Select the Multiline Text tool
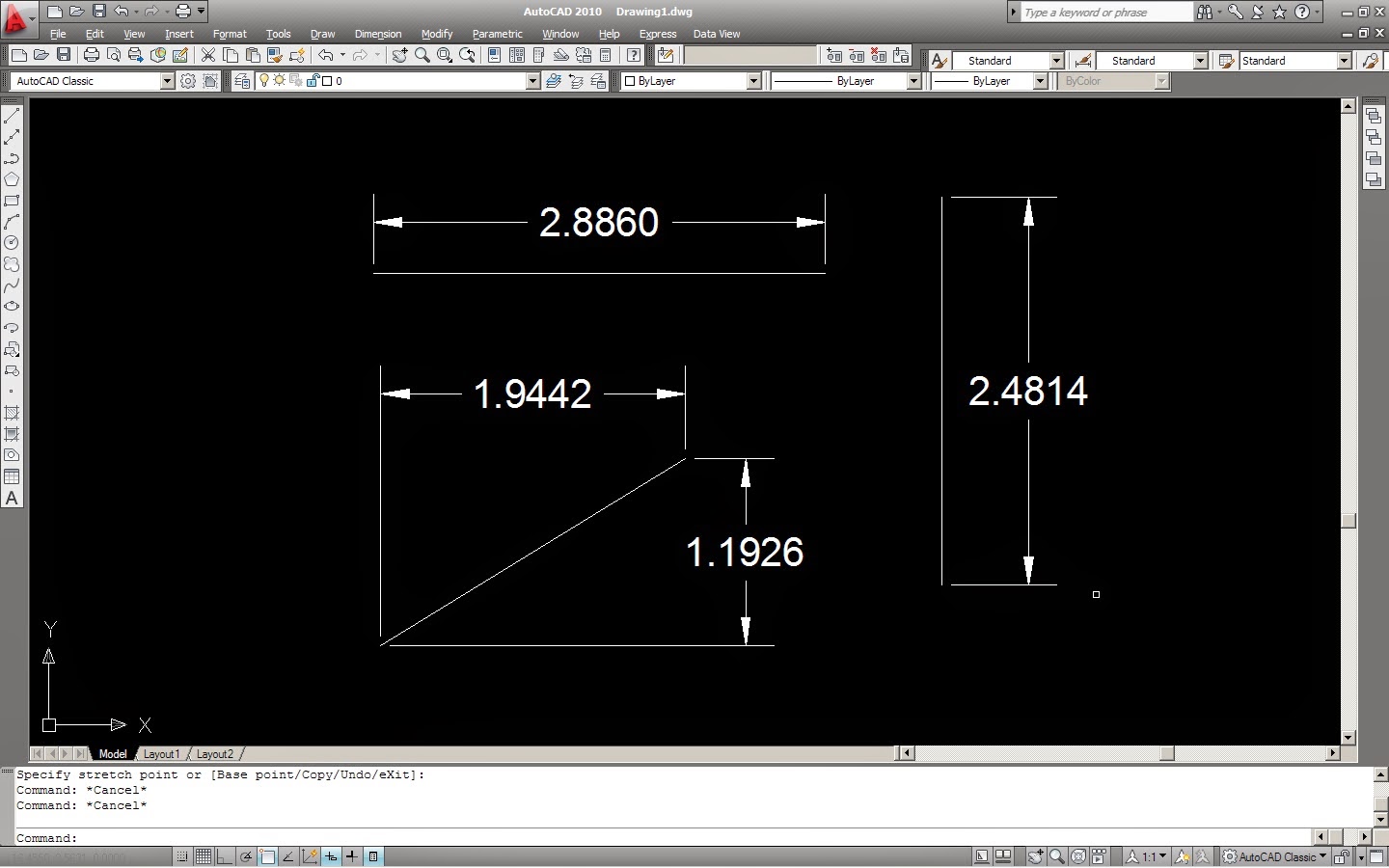The image size is (1389, 868). (x=12, y=498)
